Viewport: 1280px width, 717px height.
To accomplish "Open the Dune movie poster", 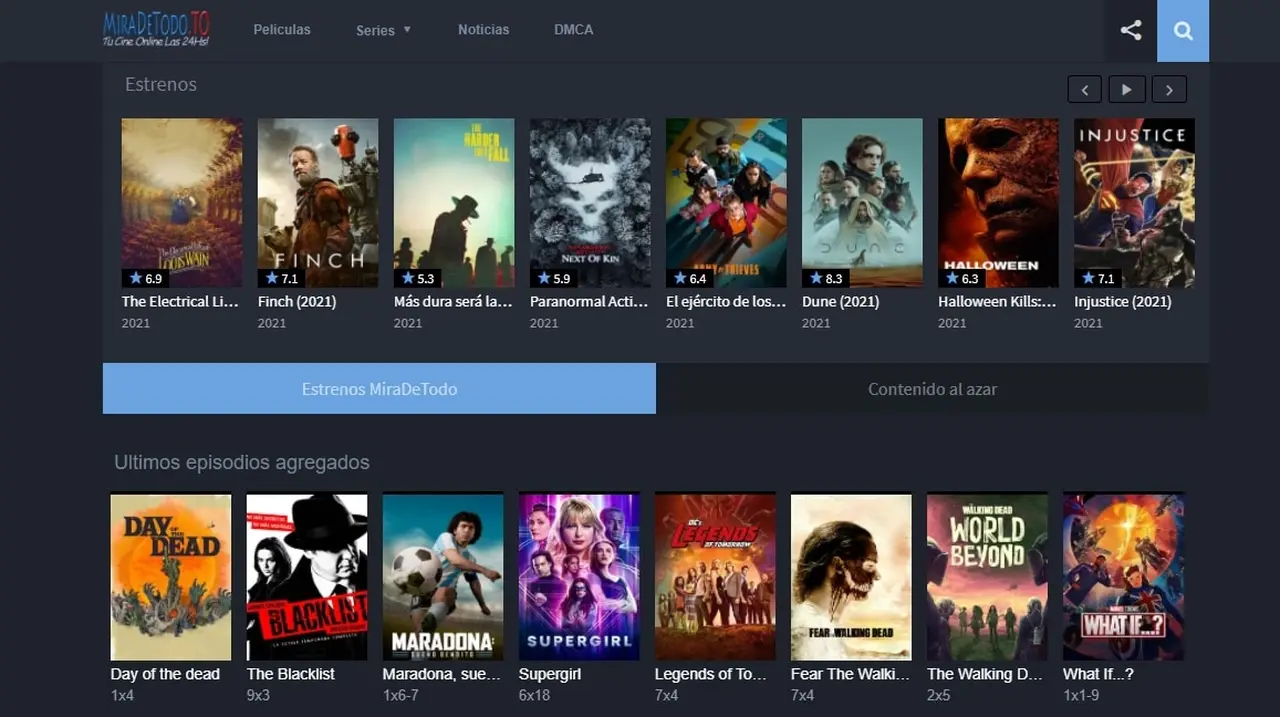I will (x=862, y=203).
